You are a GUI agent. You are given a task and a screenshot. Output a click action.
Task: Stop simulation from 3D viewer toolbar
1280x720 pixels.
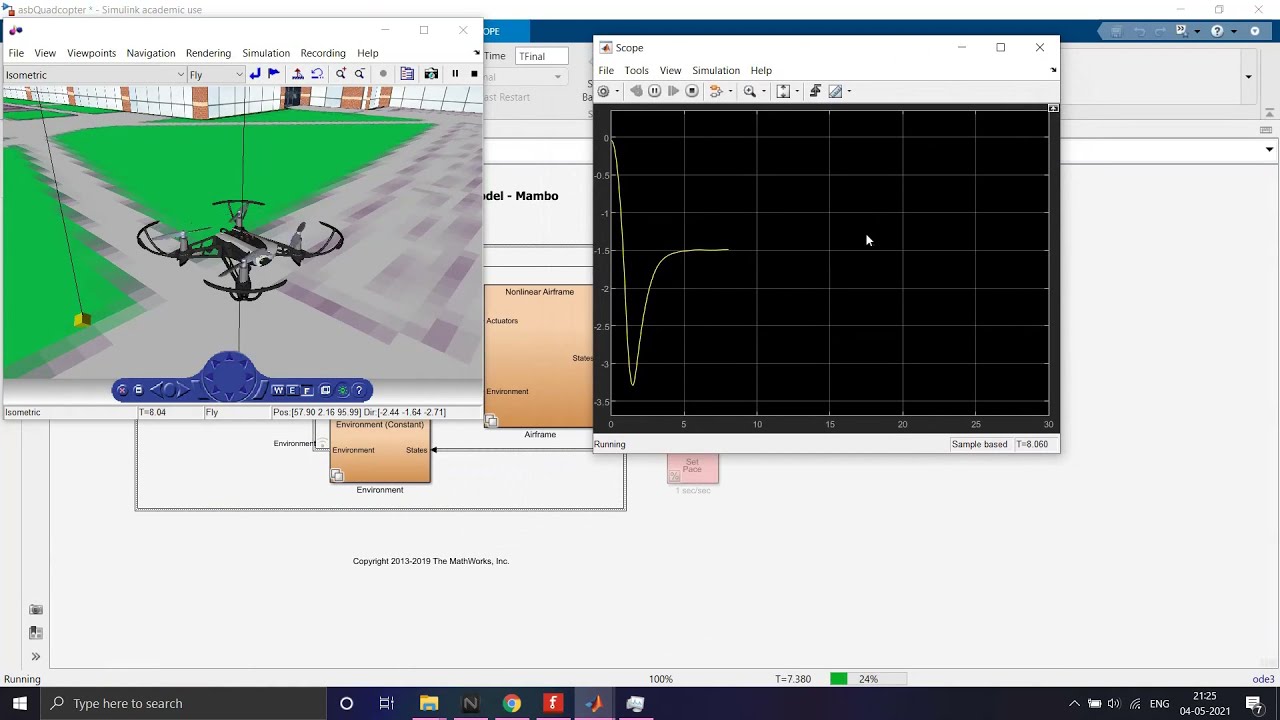coord(474,74)
